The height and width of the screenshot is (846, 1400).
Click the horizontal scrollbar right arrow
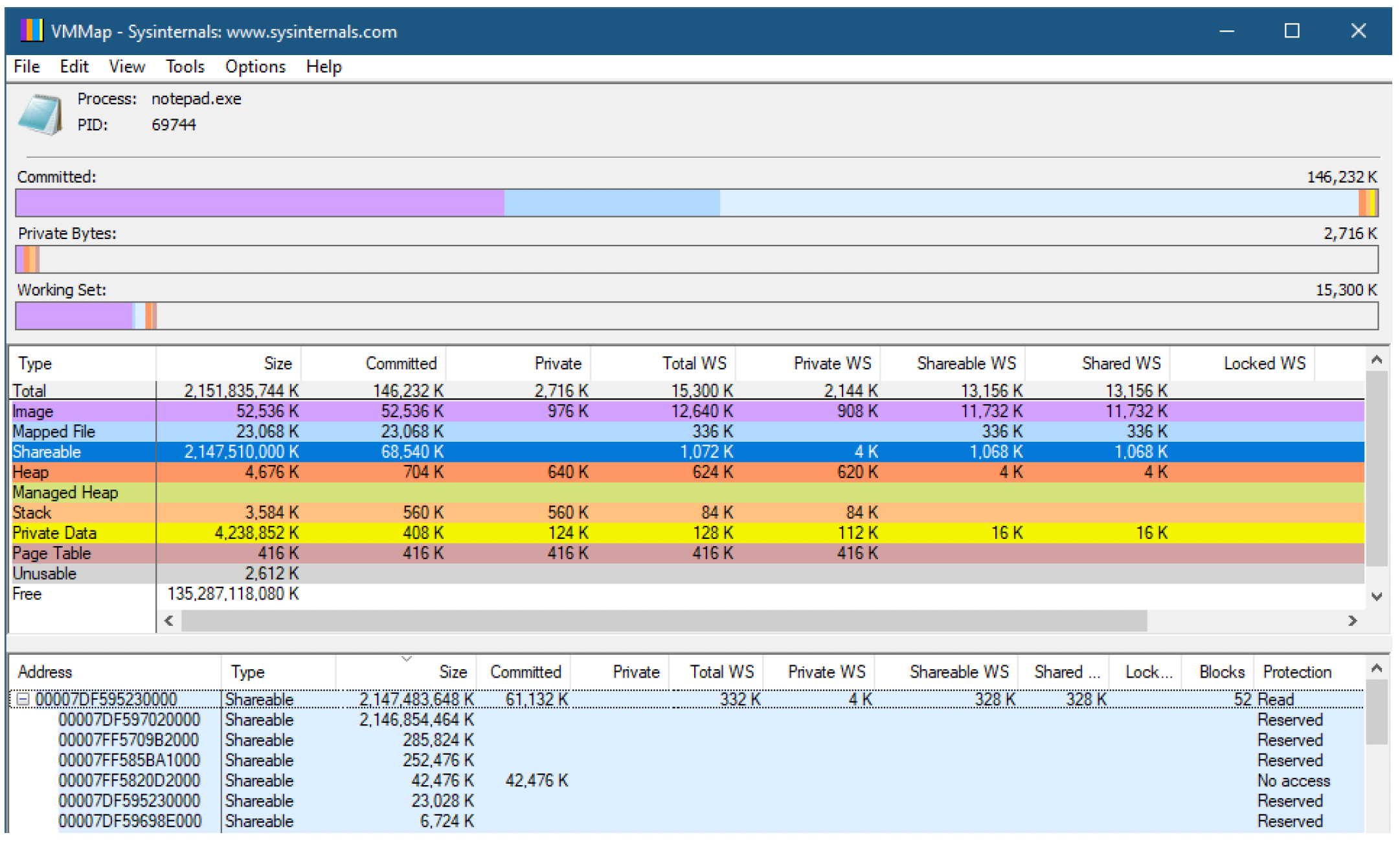(x=1352, y=621)
